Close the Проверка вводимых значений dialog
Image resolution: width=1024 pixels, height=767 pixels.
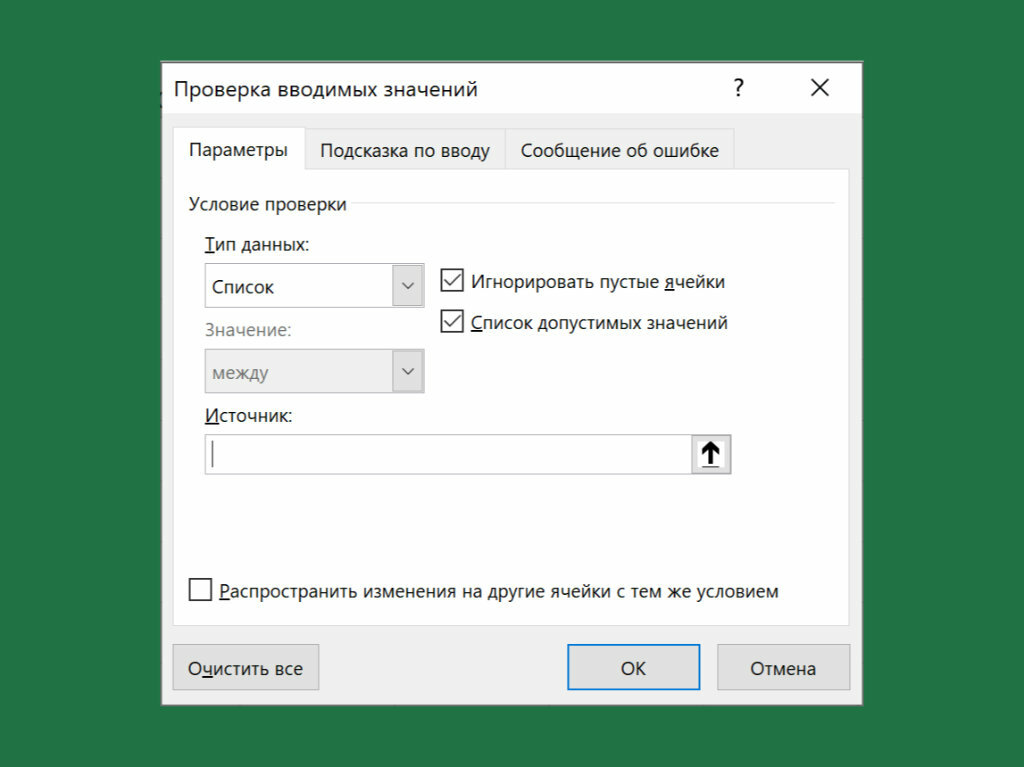(x=820, y=88)
